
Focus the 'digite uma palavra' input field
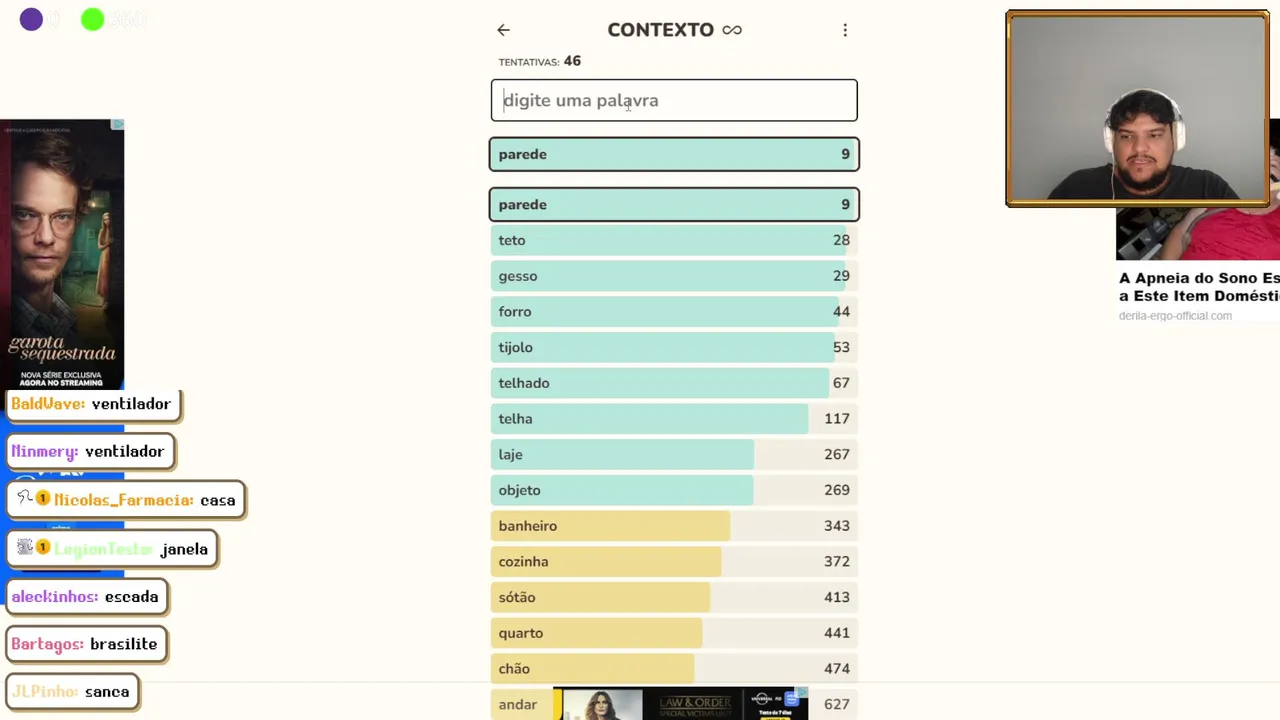[674, 100]
